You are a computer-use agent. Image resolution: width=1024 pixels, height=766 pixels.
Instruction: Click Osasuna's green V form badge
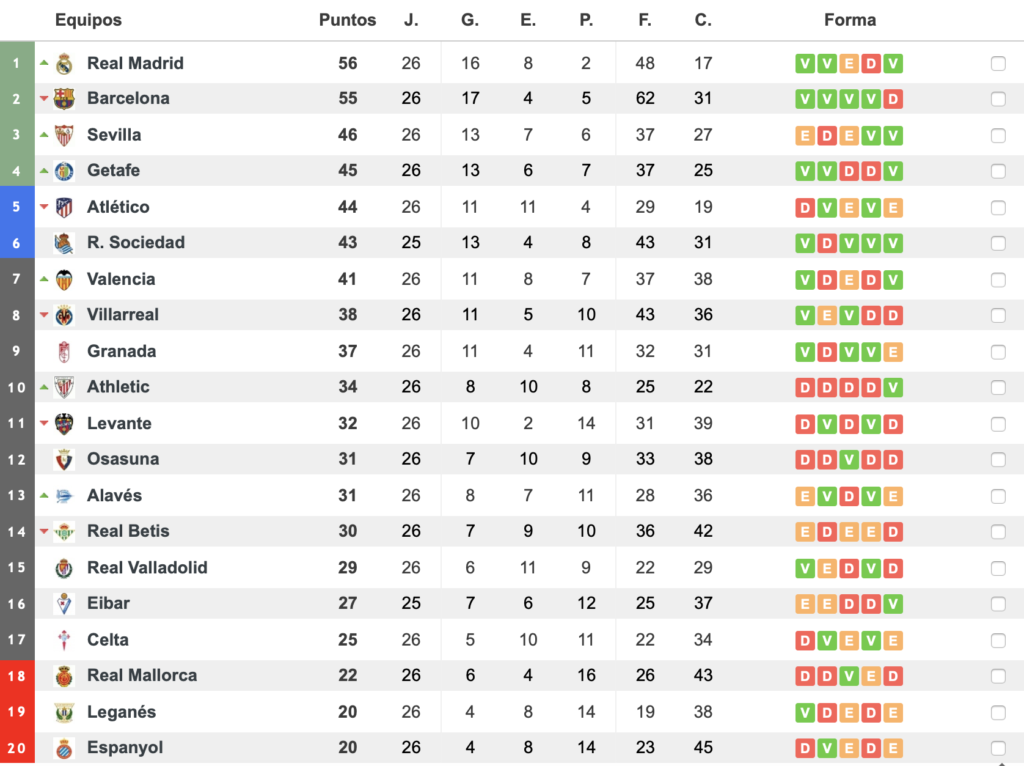(849, 460)
